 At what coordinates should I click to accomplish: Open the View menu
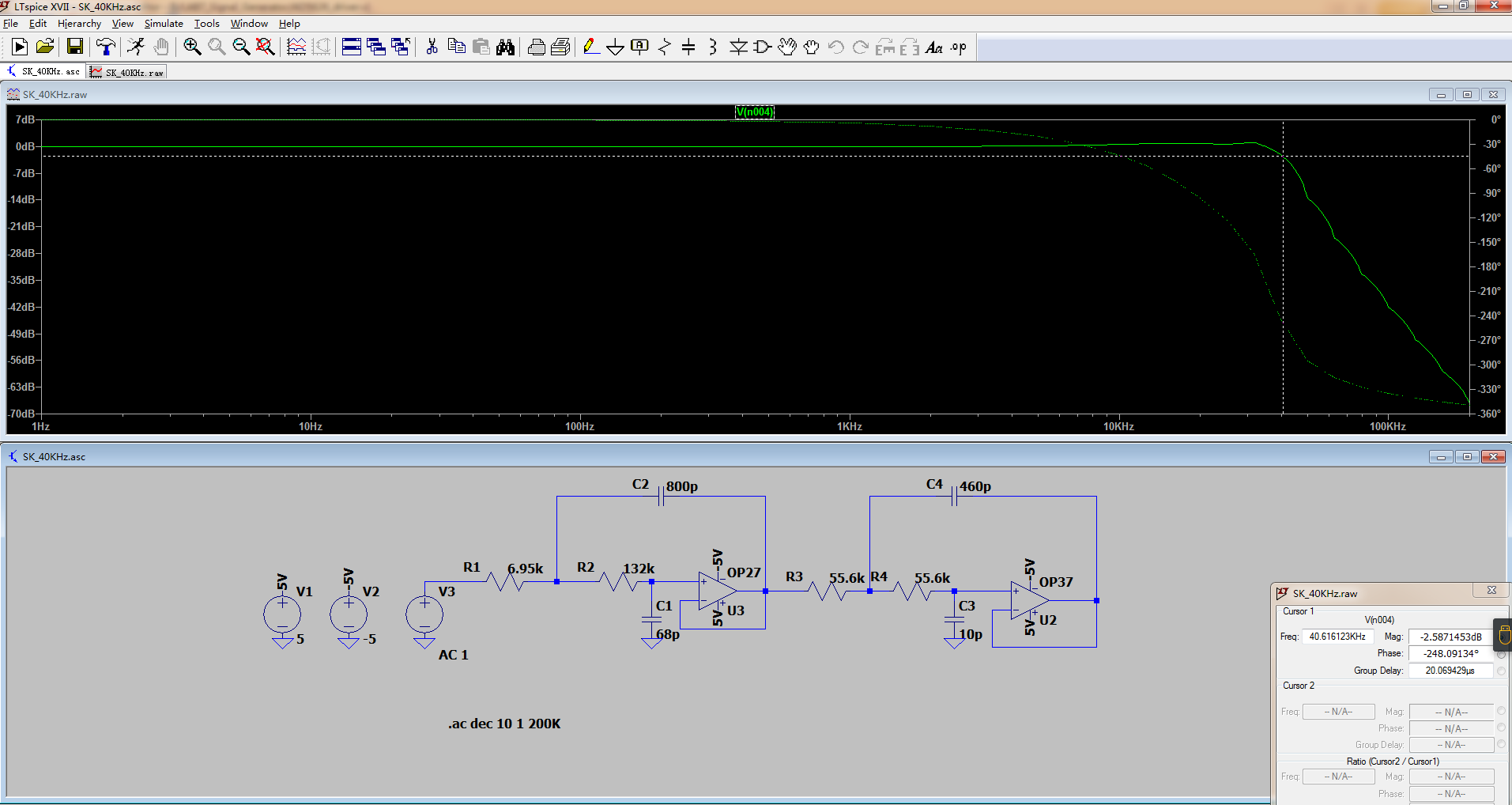(123, 24)
